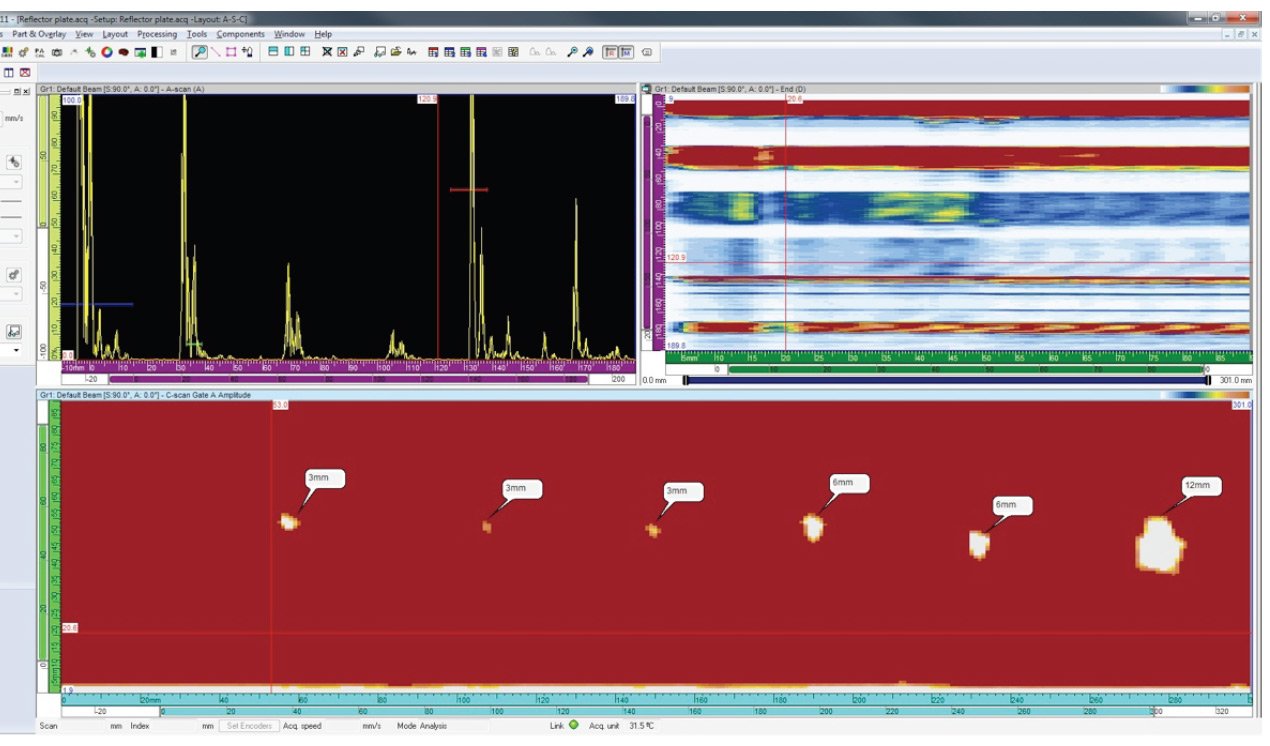Toggle the second pressed button near toolbar end
Viewport: 1270px width, 746px height.
pos(626,51)
